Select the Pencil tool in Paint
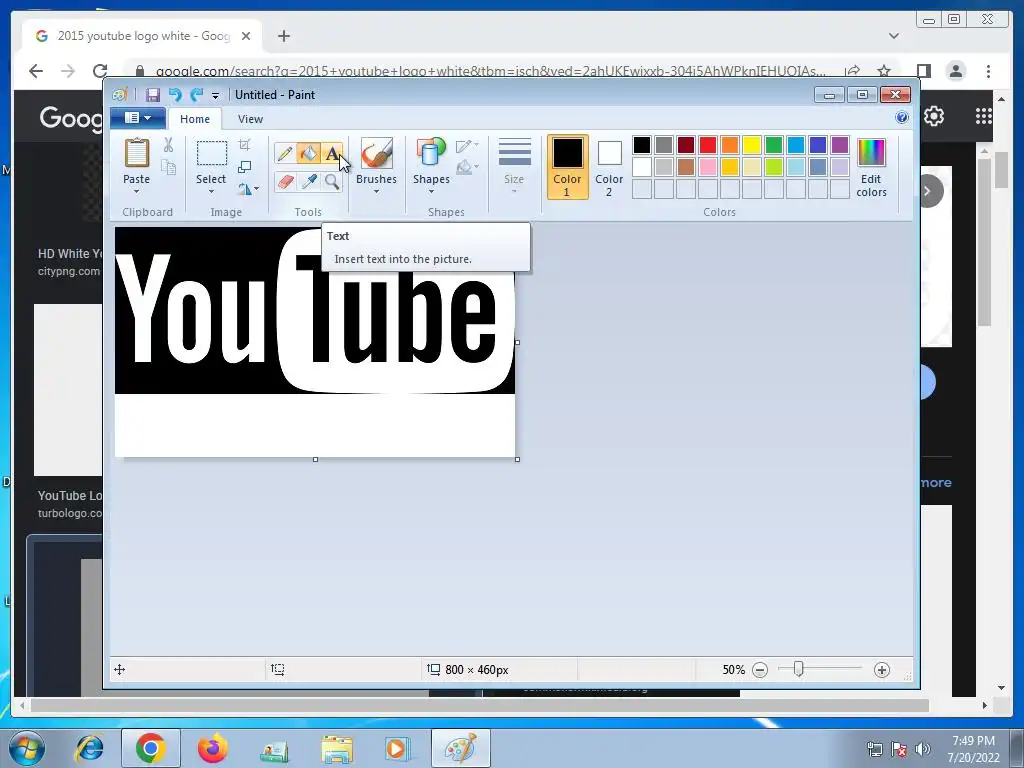This screenshot has height=768, width=1024. [285, 154]
